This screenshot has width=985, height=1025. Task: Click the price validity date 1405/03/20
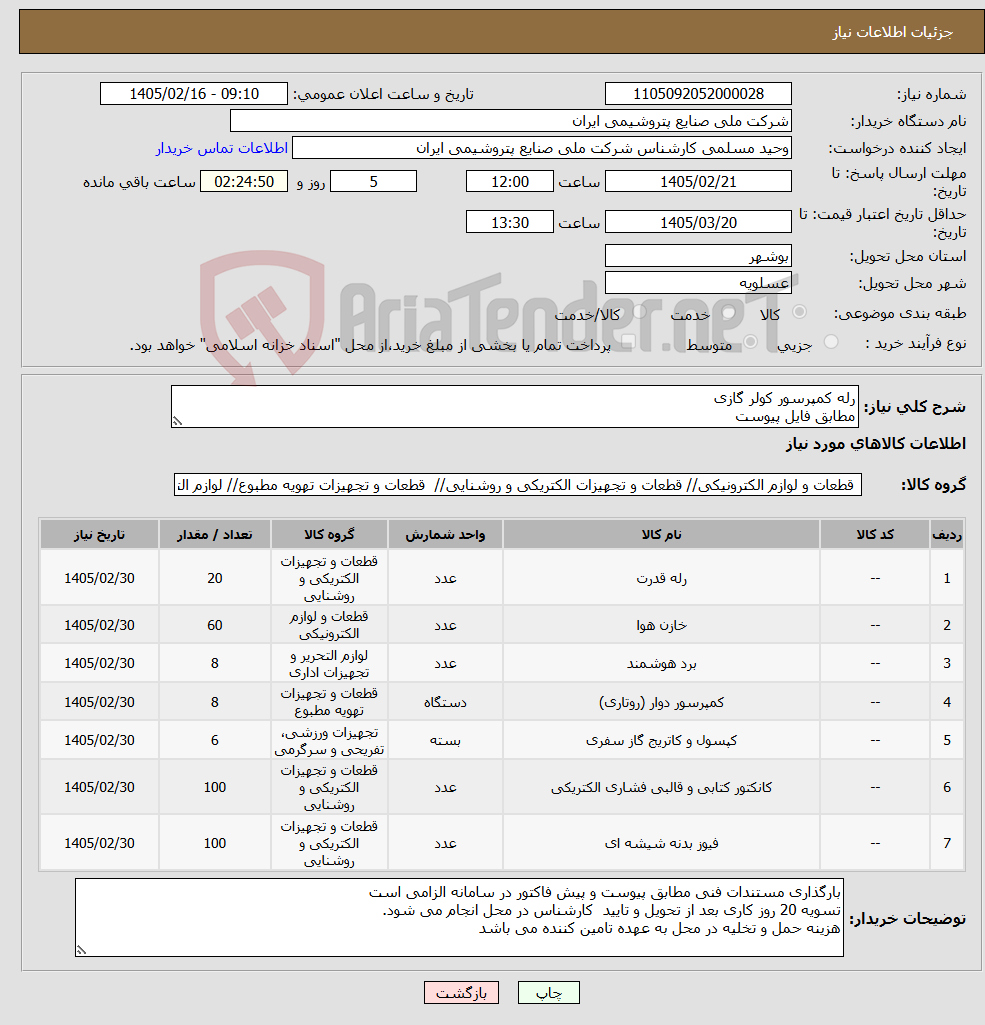click(698, 222)
